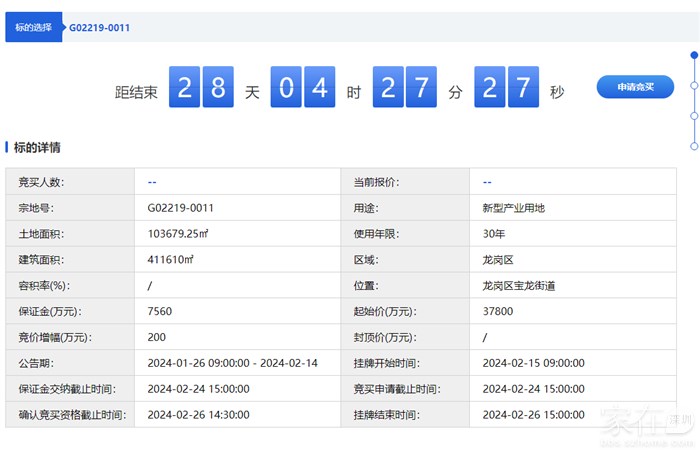Select the second timeline dot on right
The height and width of the screenshot is (450, 700).
coord(694,86)
